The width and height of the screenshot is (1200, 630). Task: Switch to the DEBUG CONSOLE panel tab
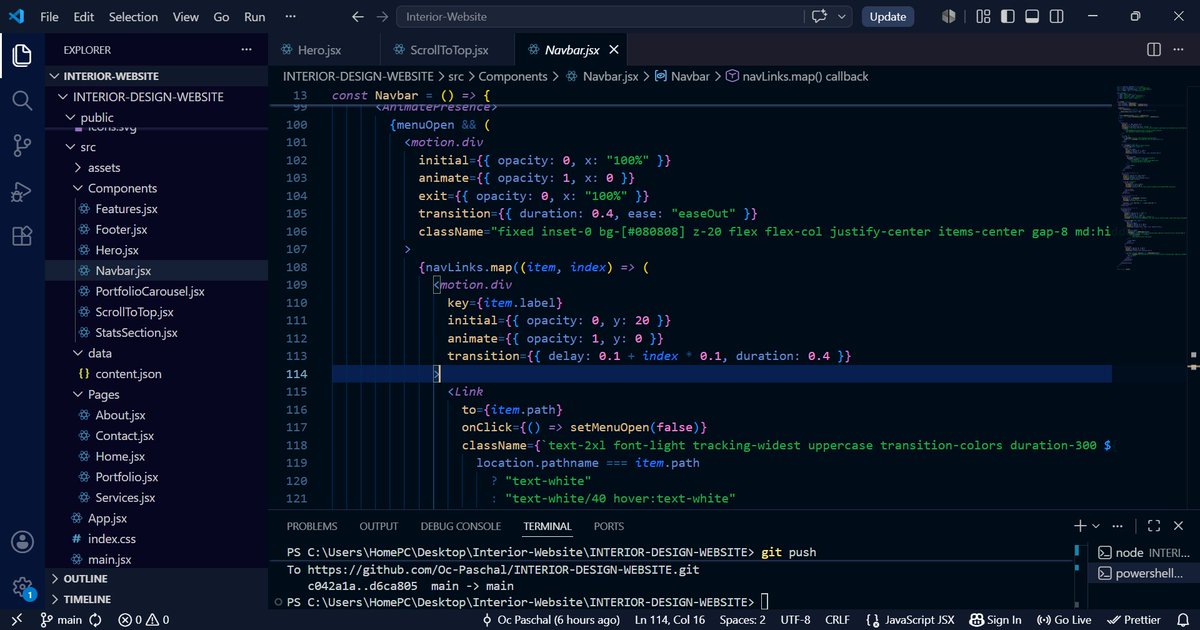(461, 526)
